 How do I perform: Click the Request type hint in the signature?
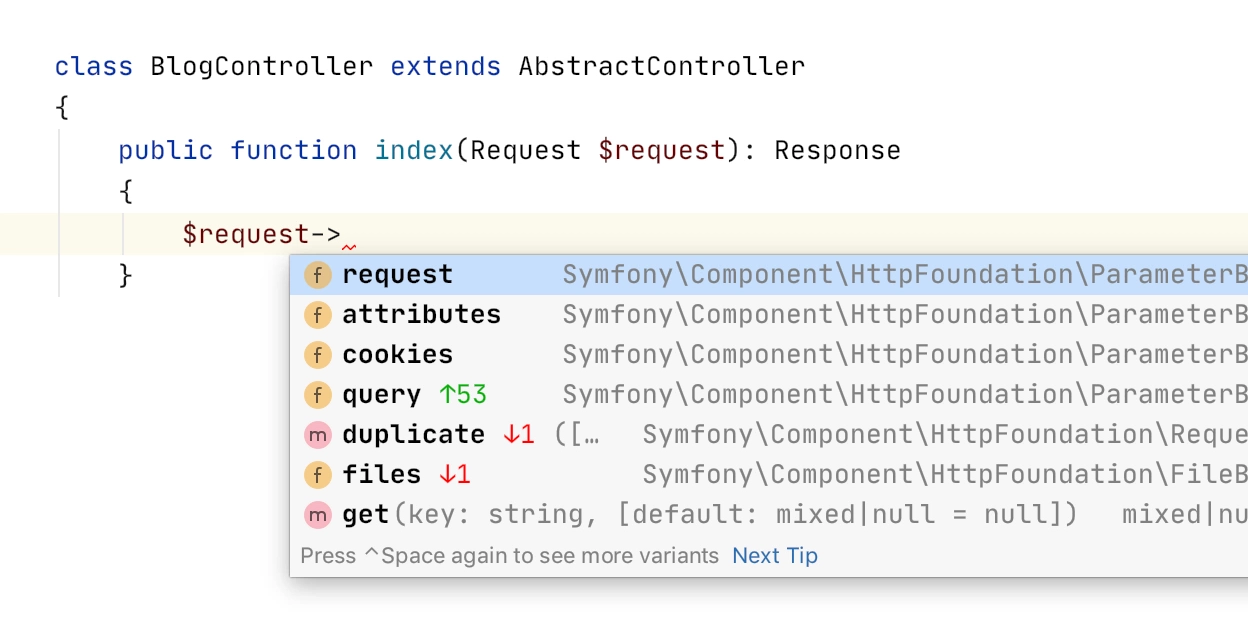click(526, 151)
